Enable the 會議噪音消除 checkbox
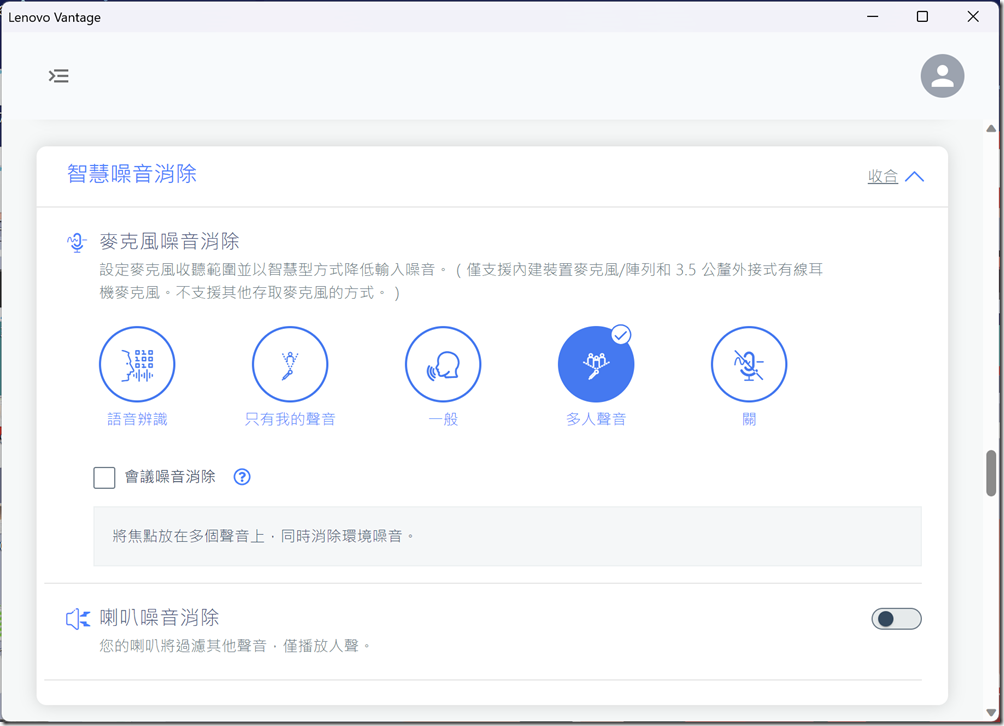The image size is (1004, 726). click(104, 477)
